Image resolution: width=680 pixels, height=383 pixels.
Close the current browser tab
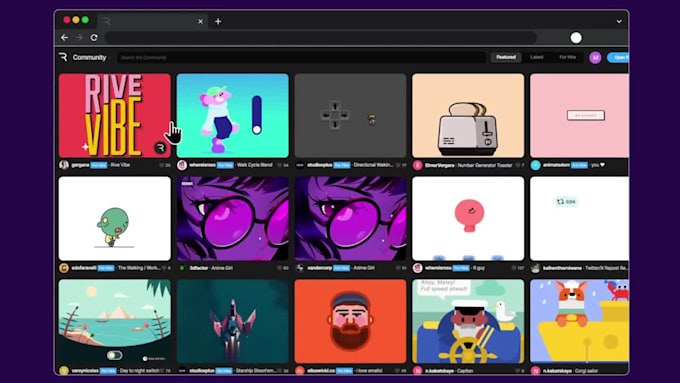200,21
